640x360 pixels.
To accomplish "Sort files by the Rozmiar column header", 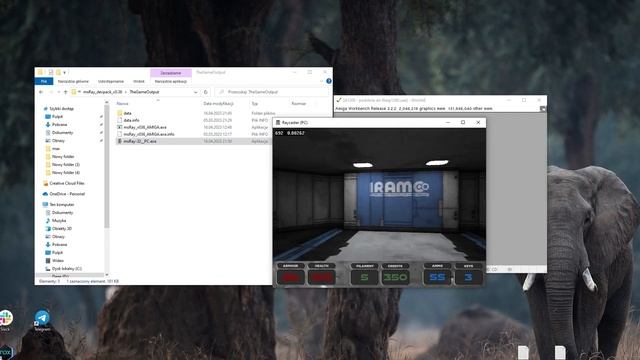I will coord(298,104).
